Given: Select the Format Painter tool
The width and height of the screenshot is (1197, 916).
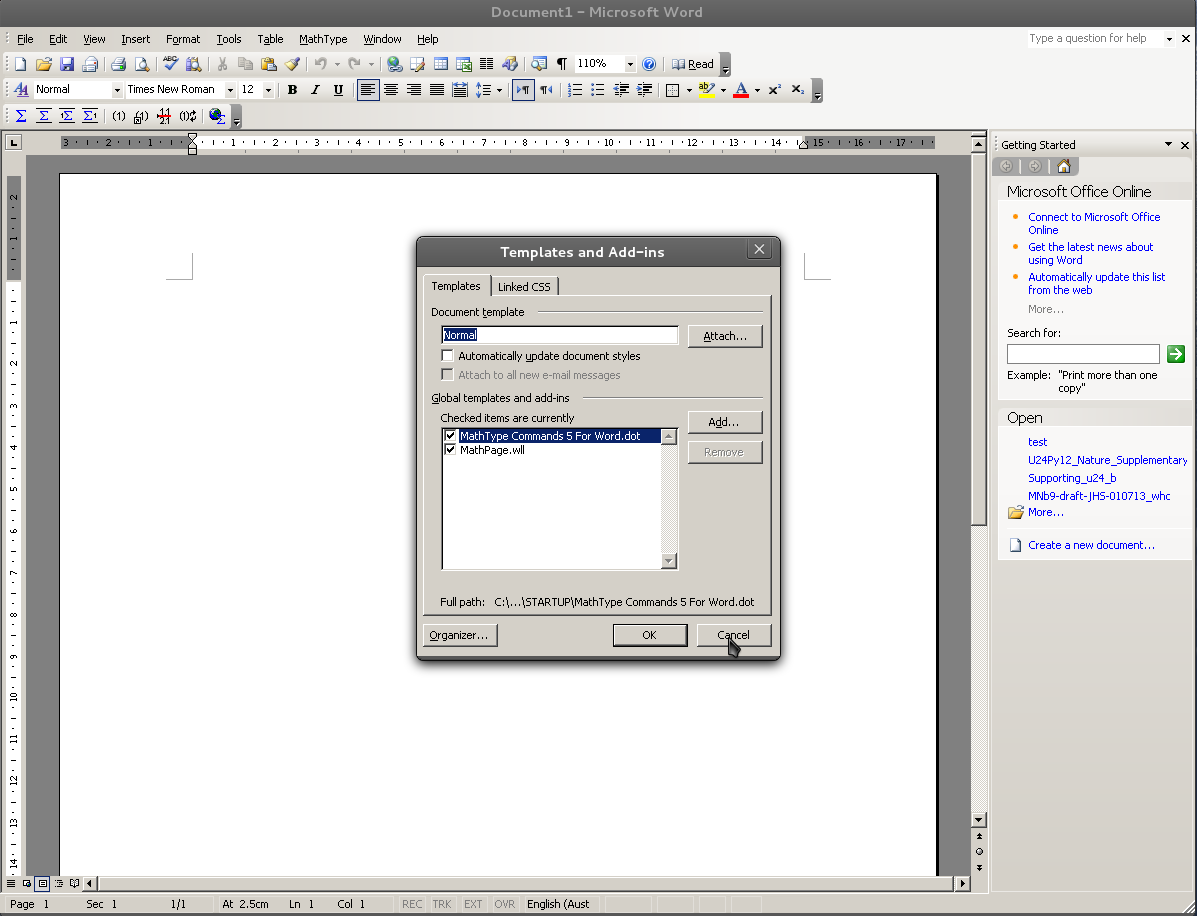Looking at the screenshot, I should (x=292, y=63).
